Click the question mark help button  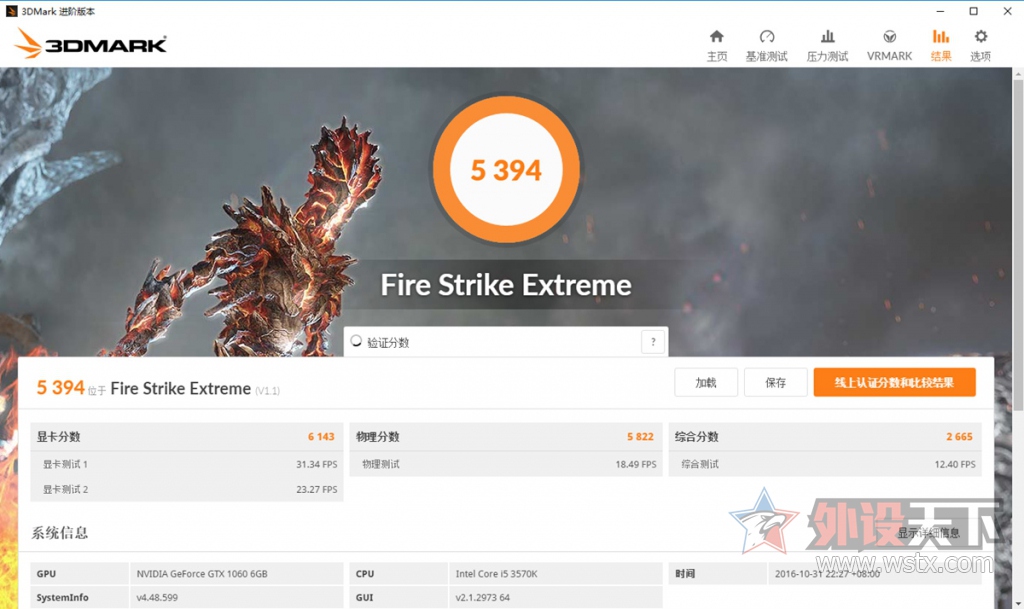[x=653, y=341]
